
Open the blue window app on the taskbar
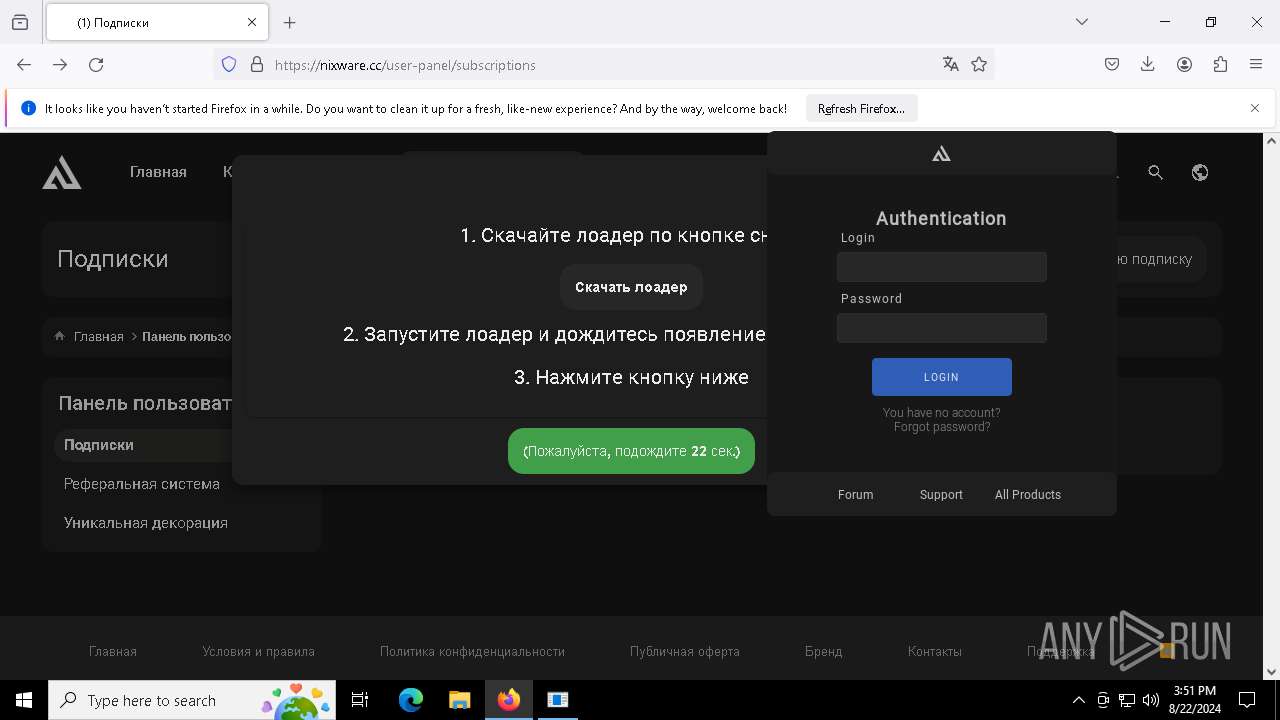[557, 700]
